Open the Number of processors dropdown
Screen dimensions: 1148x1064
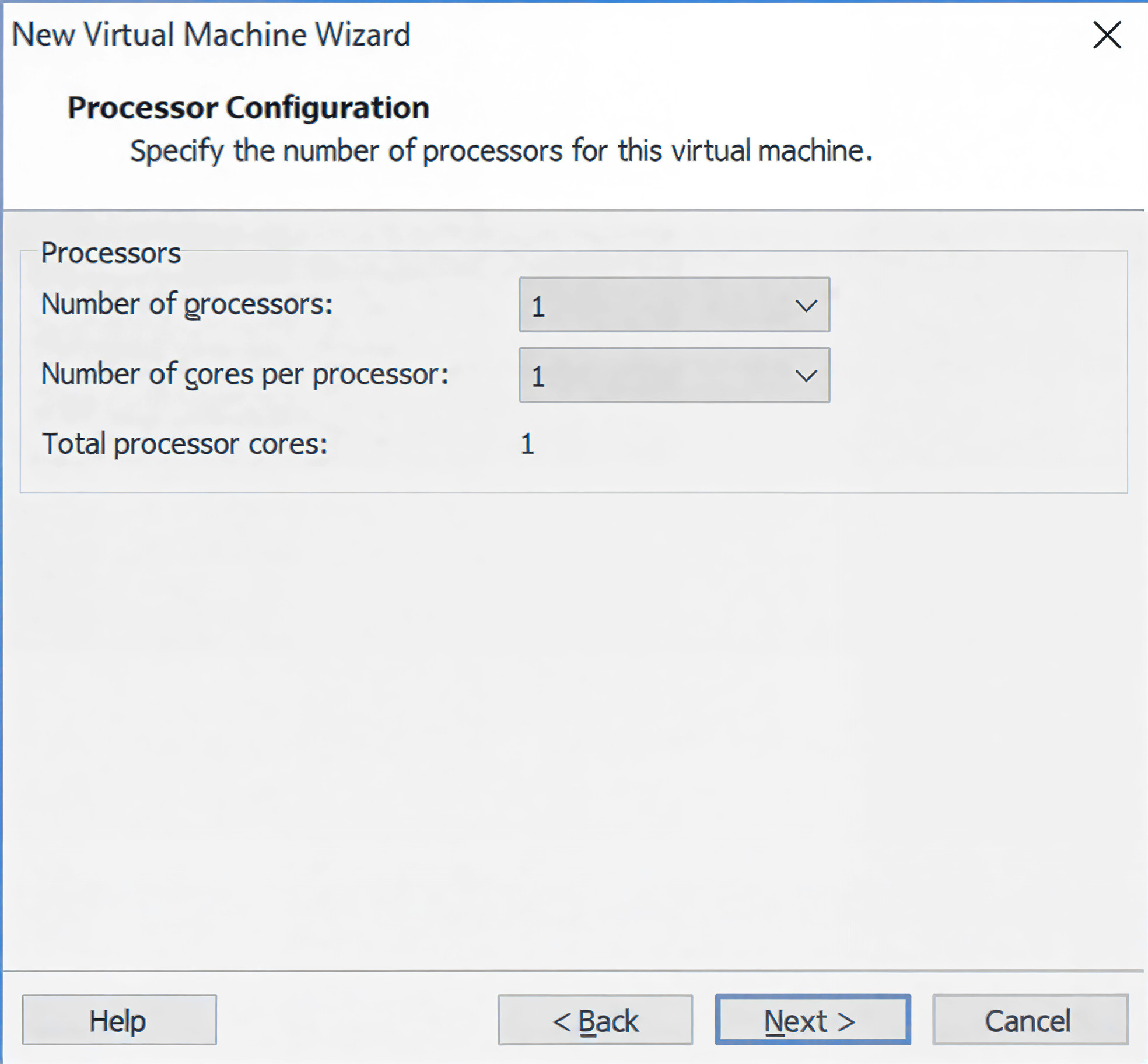674,305
